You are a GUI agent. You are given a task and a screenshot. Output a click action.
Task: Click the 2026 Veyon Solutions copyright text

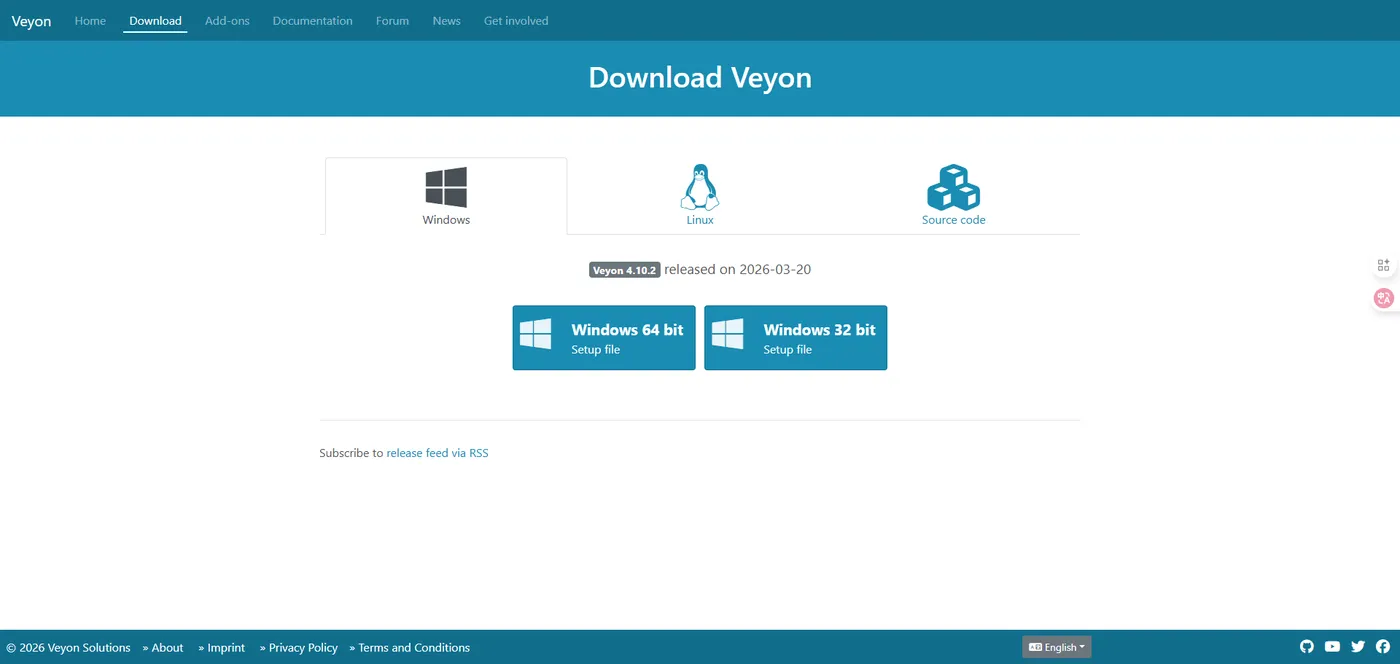pos(68,648)
